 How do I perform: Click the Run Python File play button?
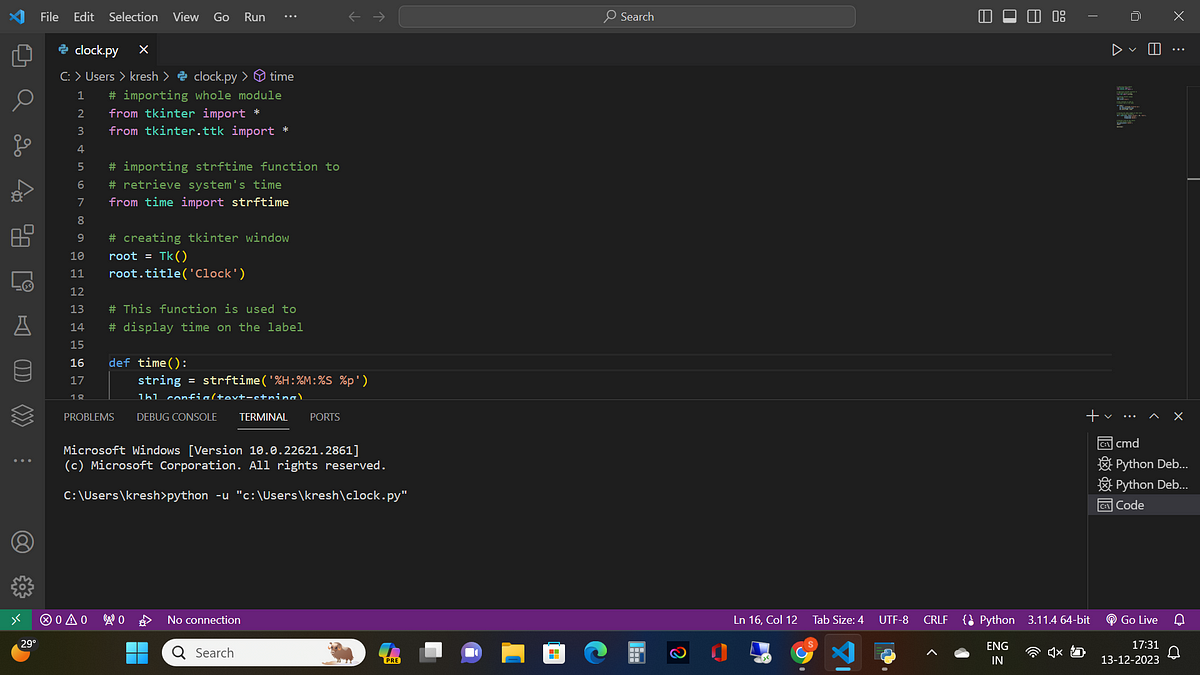pos(1116,49)
